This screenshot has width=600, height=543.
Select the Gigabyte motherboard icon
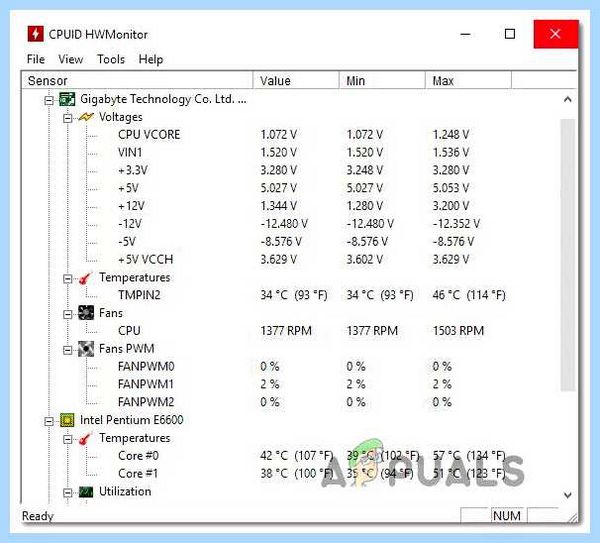tap(67, 99)
